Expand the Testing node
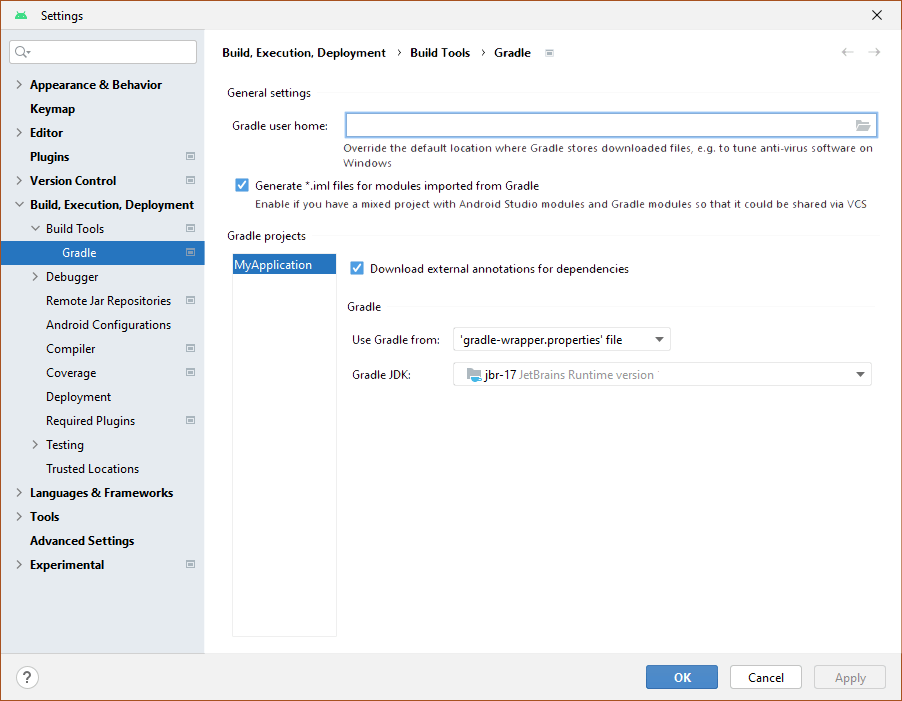Image resolution: width=902 pixels, height=701 pixels. [x=35, y=445]
